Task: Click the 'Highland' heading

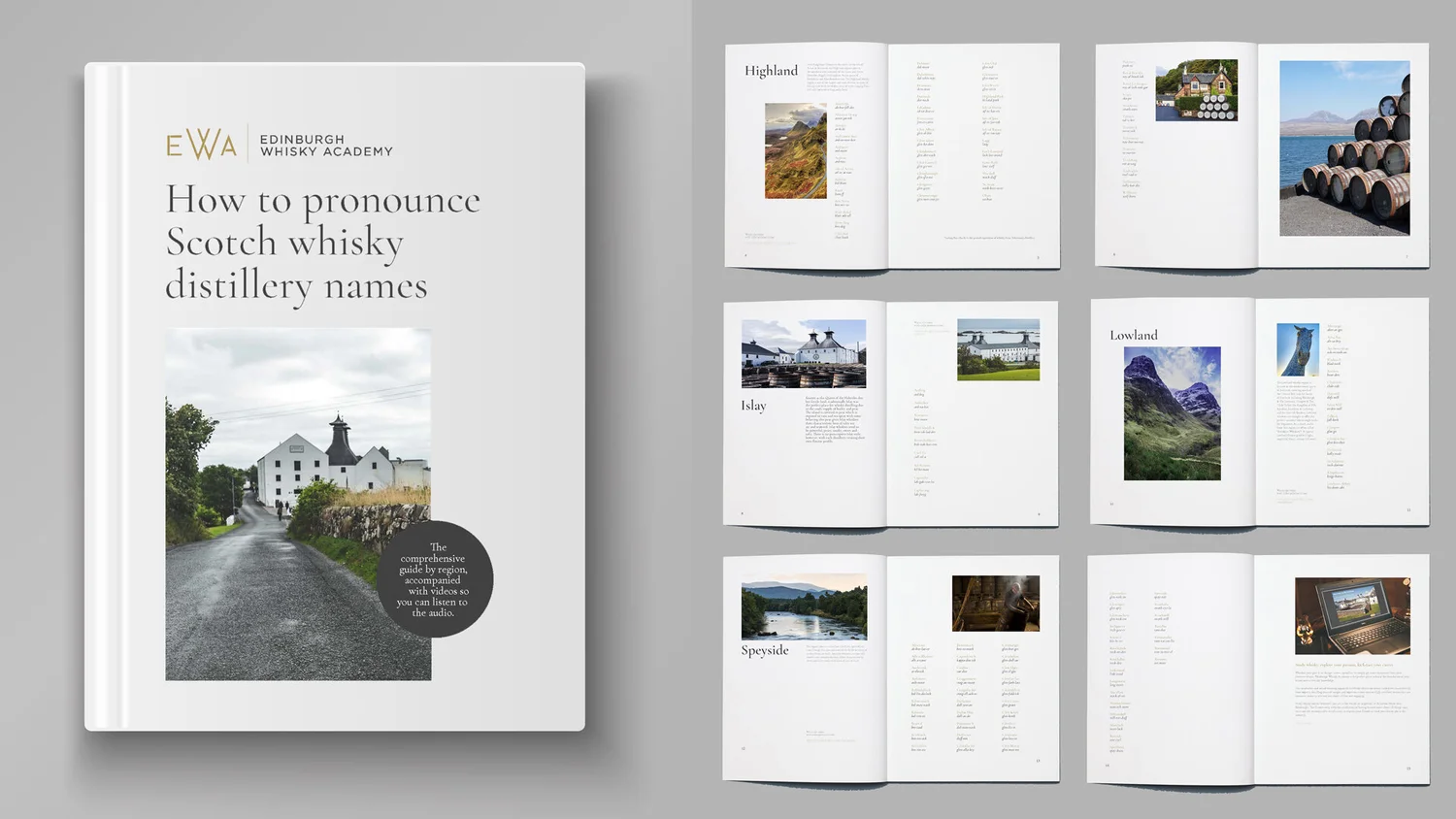Action: [x=771, y=71]
